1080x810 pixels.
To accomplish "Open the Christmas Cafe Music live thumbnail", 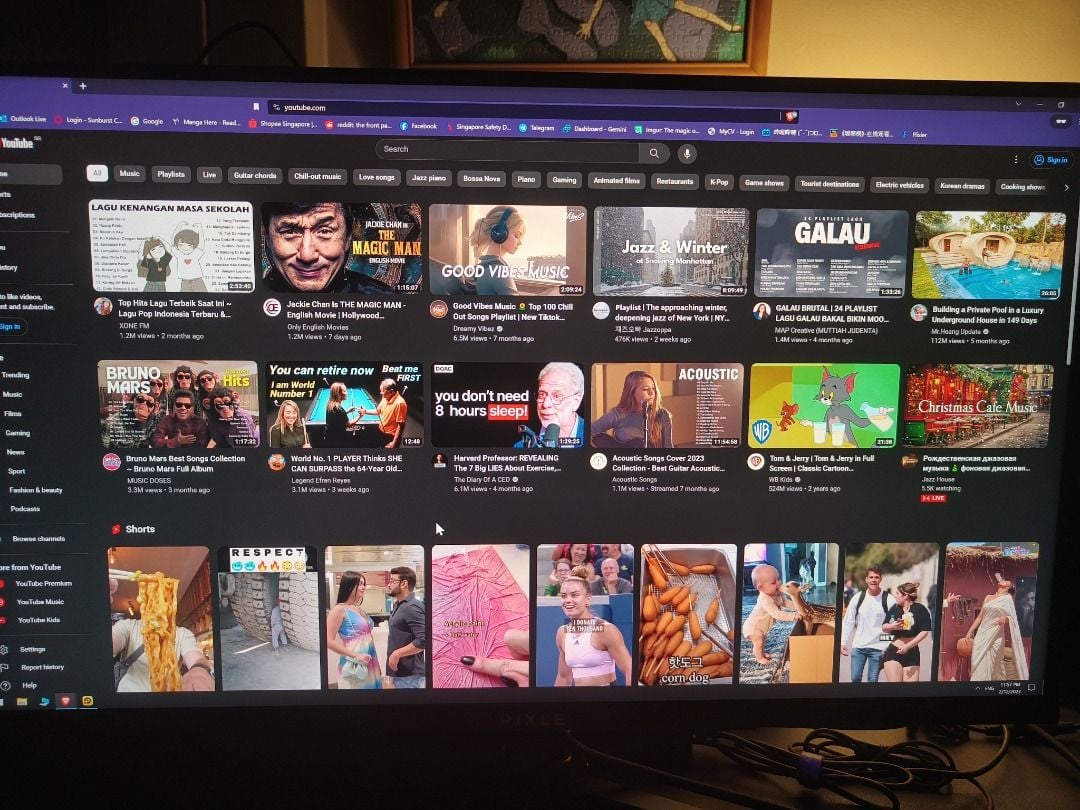I will [977, 406].
